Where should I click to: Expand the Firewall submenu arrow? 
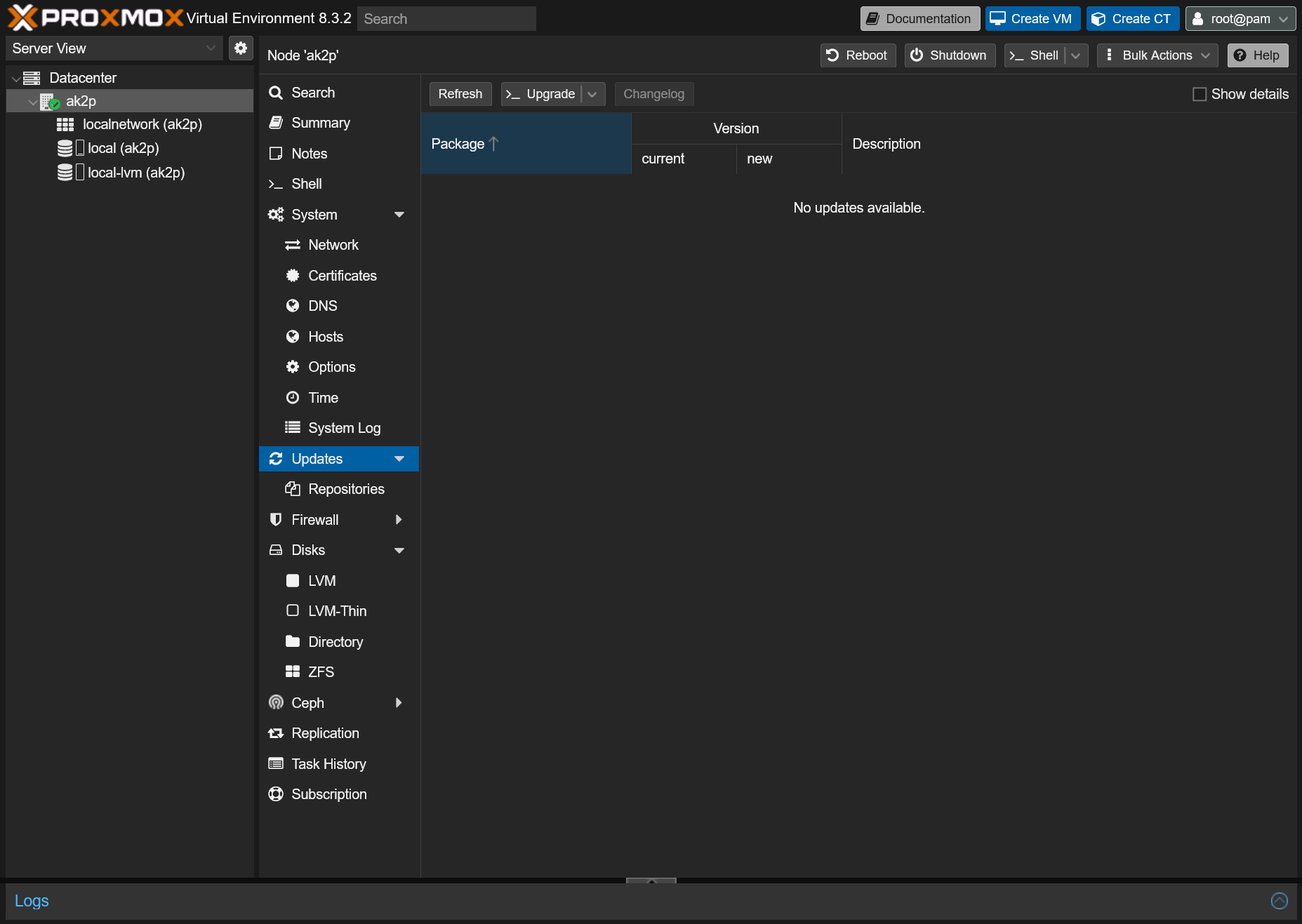click(399, 520)
